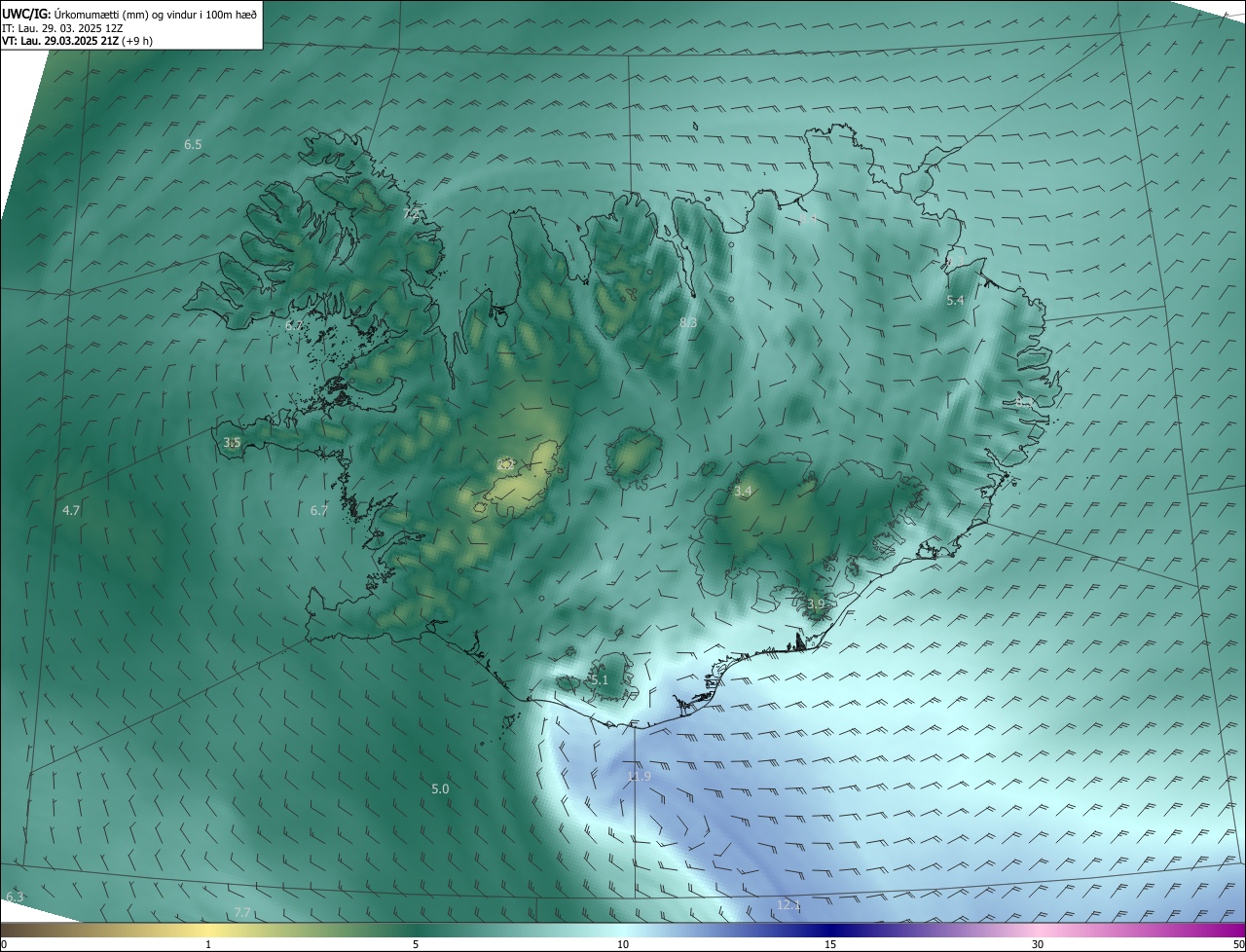The height and width of the screenshot is (952, 1246).
Task: Click the colorbar tick label 30
Action: coord(1038,944)
